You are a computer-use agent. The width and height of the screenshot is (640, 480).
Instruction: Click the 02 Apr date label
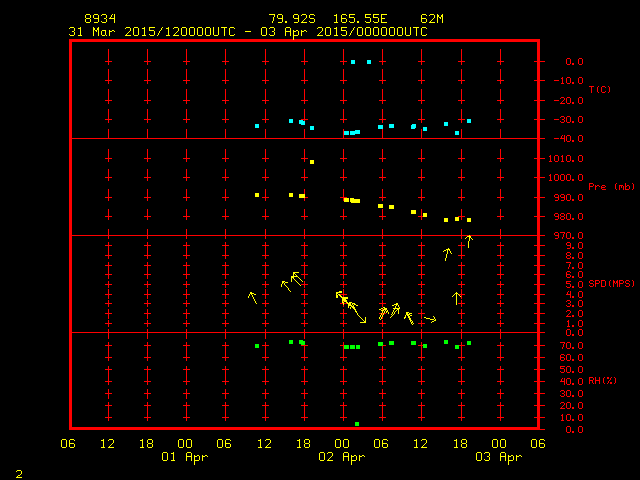click(341, 457)
